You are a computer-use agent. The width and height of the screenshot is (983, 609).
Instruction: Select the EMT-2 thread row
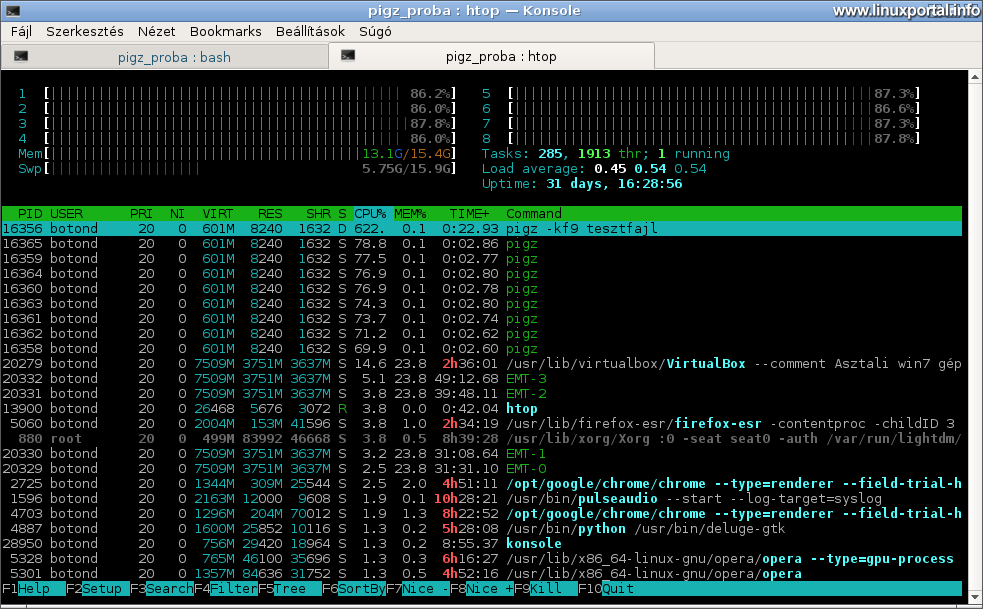tap(481, 394)
